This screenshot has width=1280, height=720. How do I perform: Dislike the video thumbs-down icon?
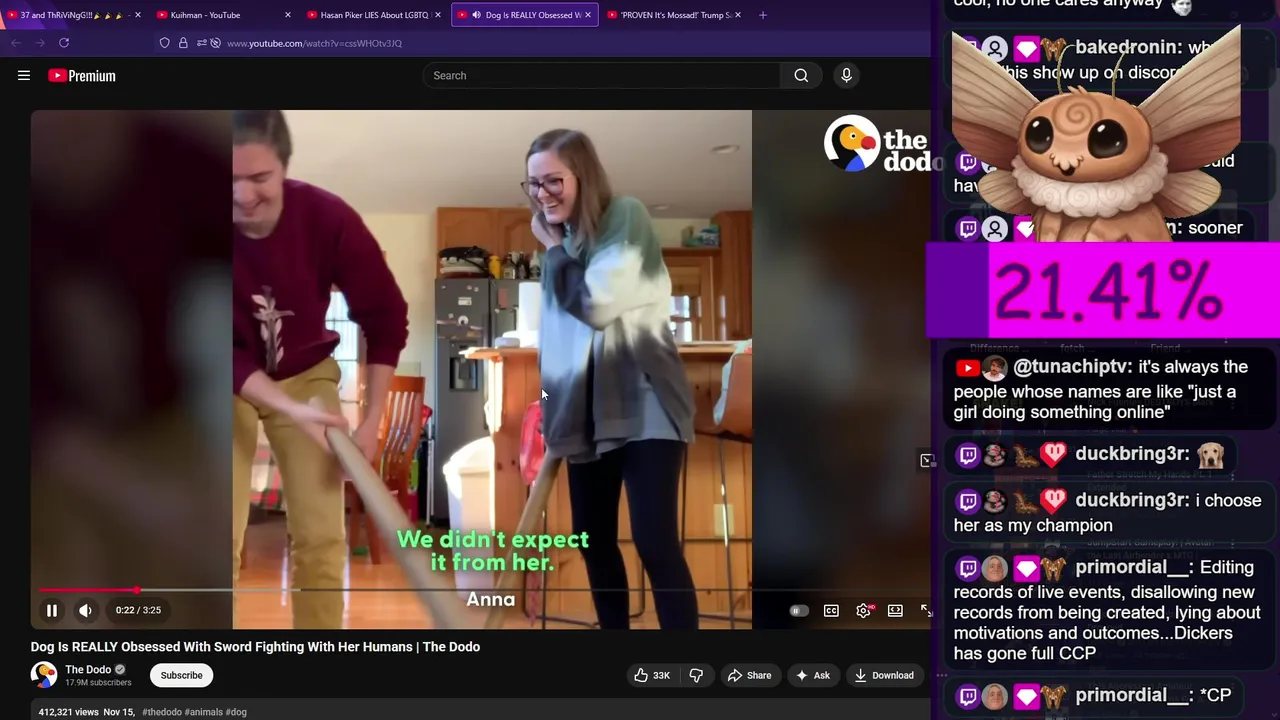coord(696,676)
